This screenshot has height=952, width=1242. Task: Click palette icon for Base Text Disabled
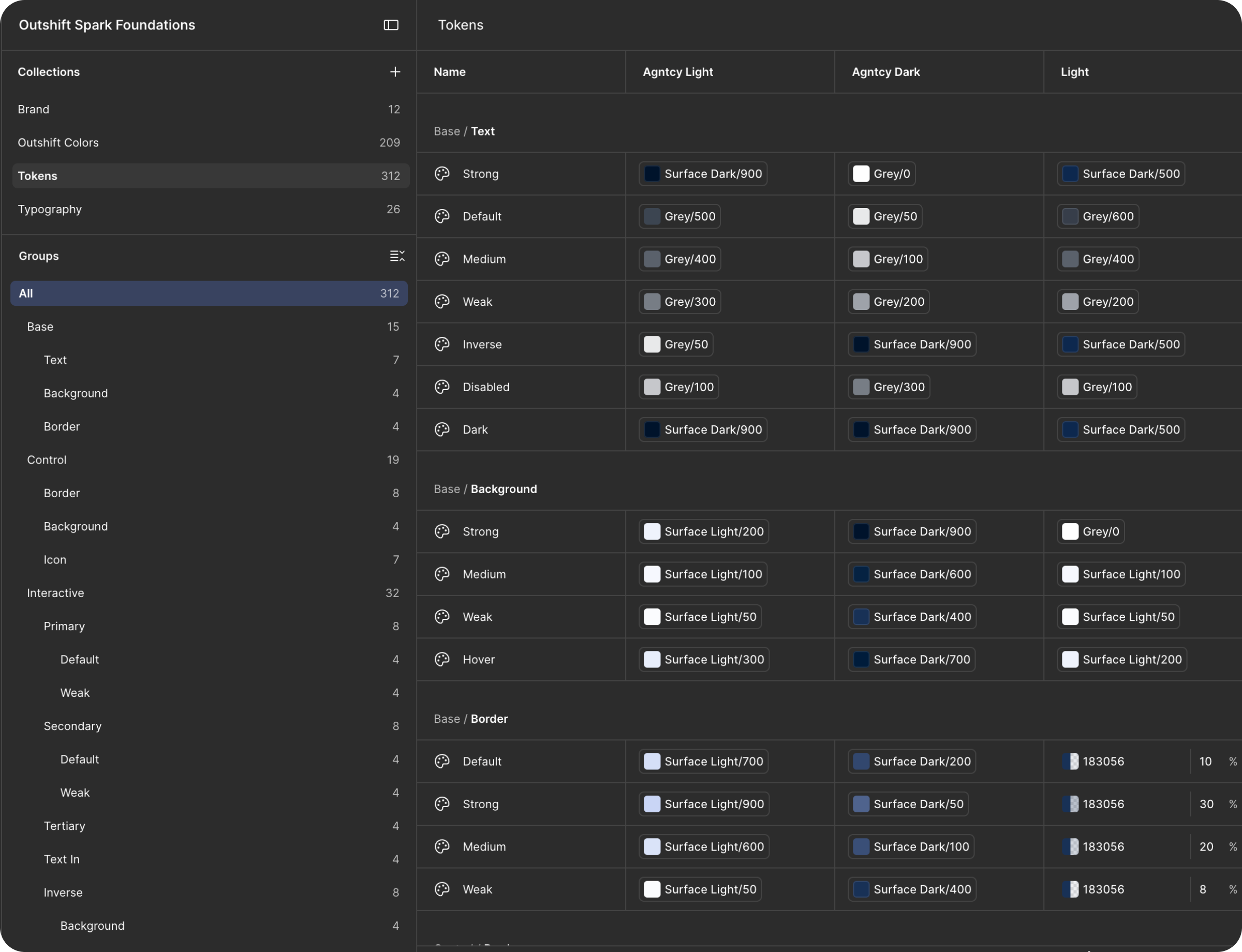(442, 387)
